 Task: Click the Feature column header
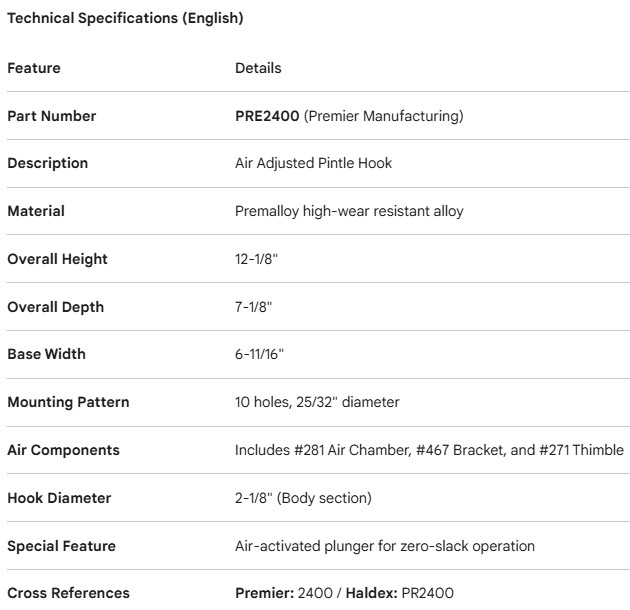click(x=34, y=68)
